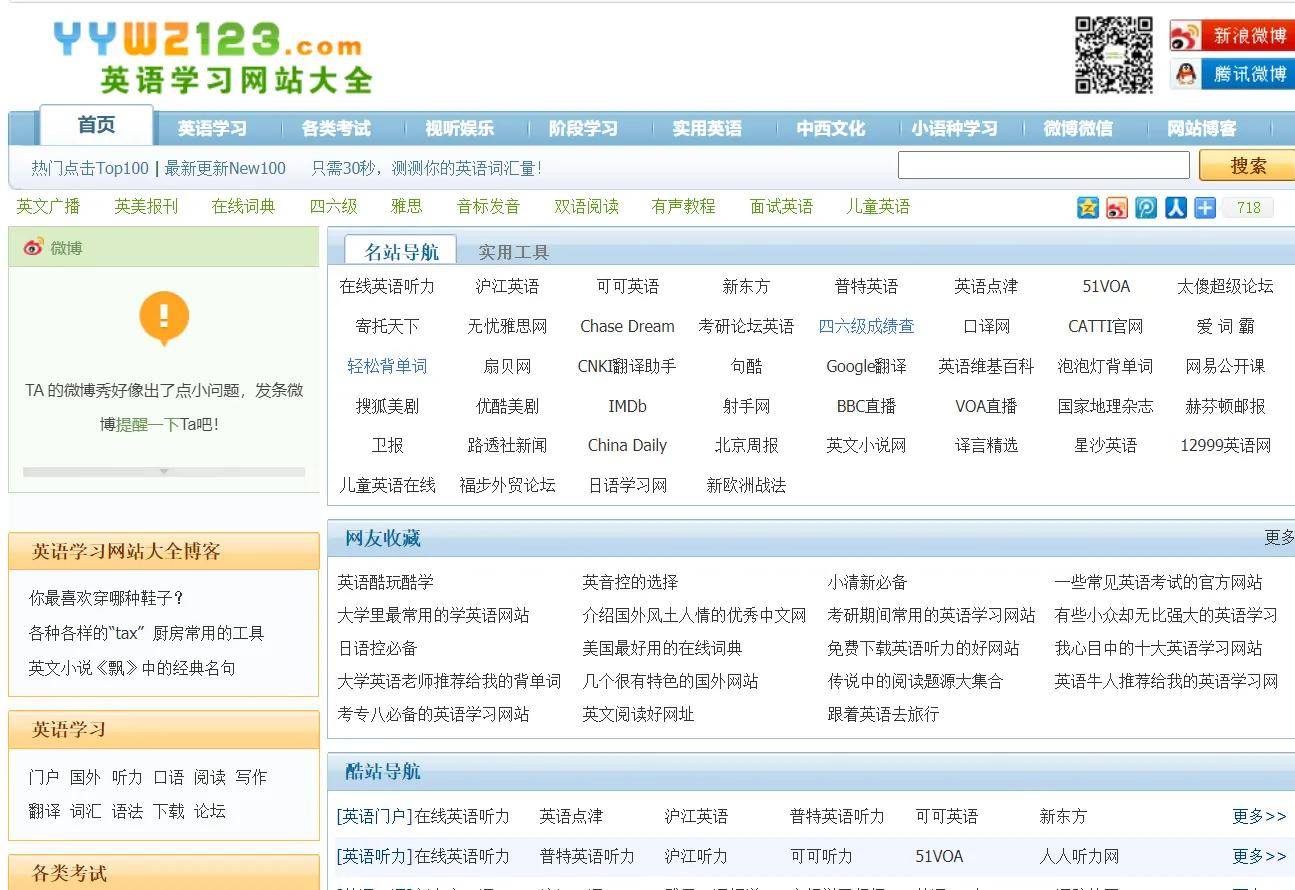This screenshot has height=890, width=1295.
Task: Click [英语听力] category label in 酷站导航
Action: [375, 856]
